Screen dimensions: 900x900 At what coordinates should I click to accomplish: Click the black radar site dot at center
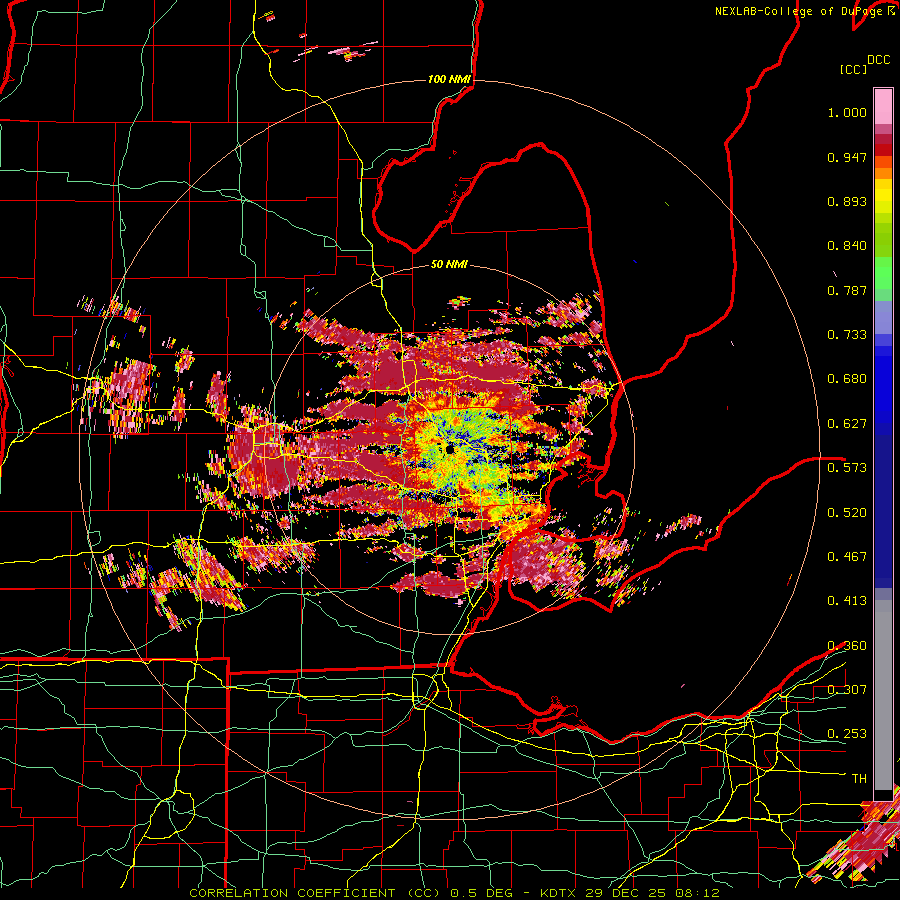pos(450,449)
